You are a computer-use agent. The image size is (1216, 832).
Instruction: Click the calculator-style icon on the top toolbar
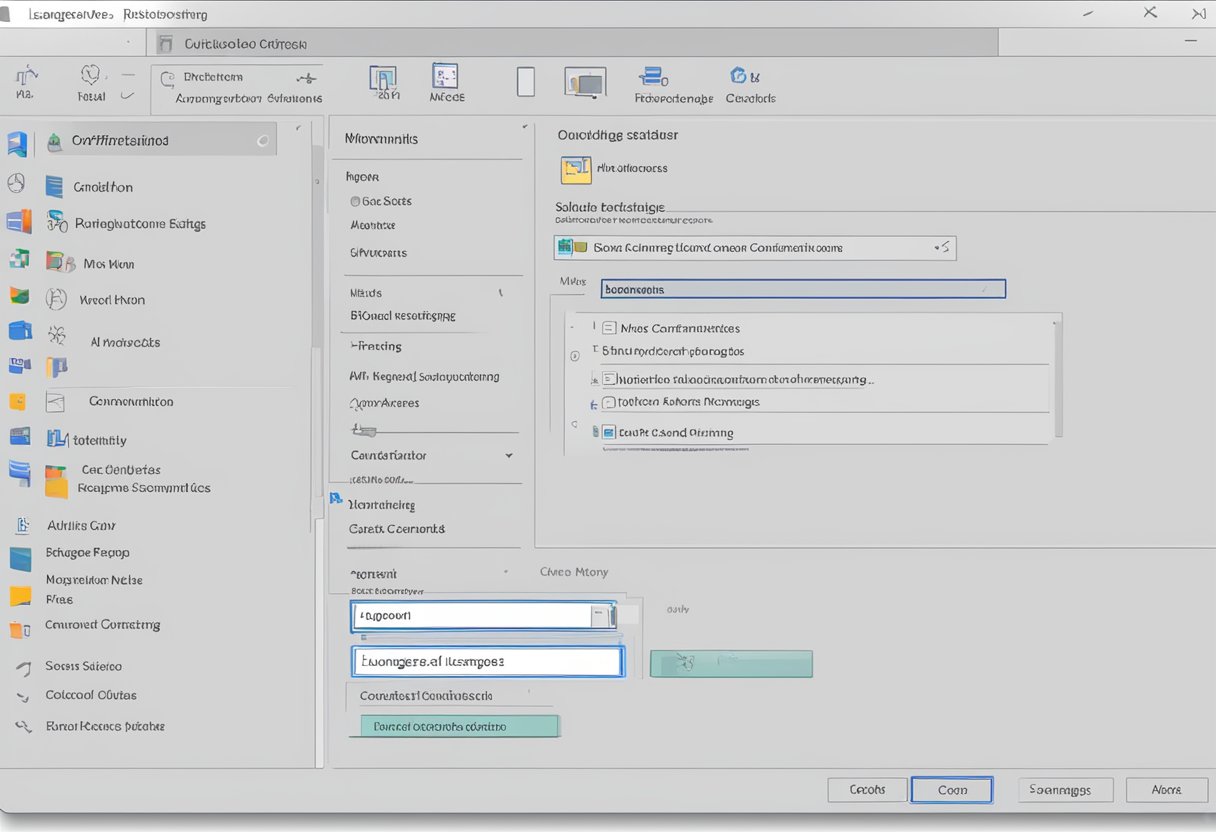(x=446, y=80)
